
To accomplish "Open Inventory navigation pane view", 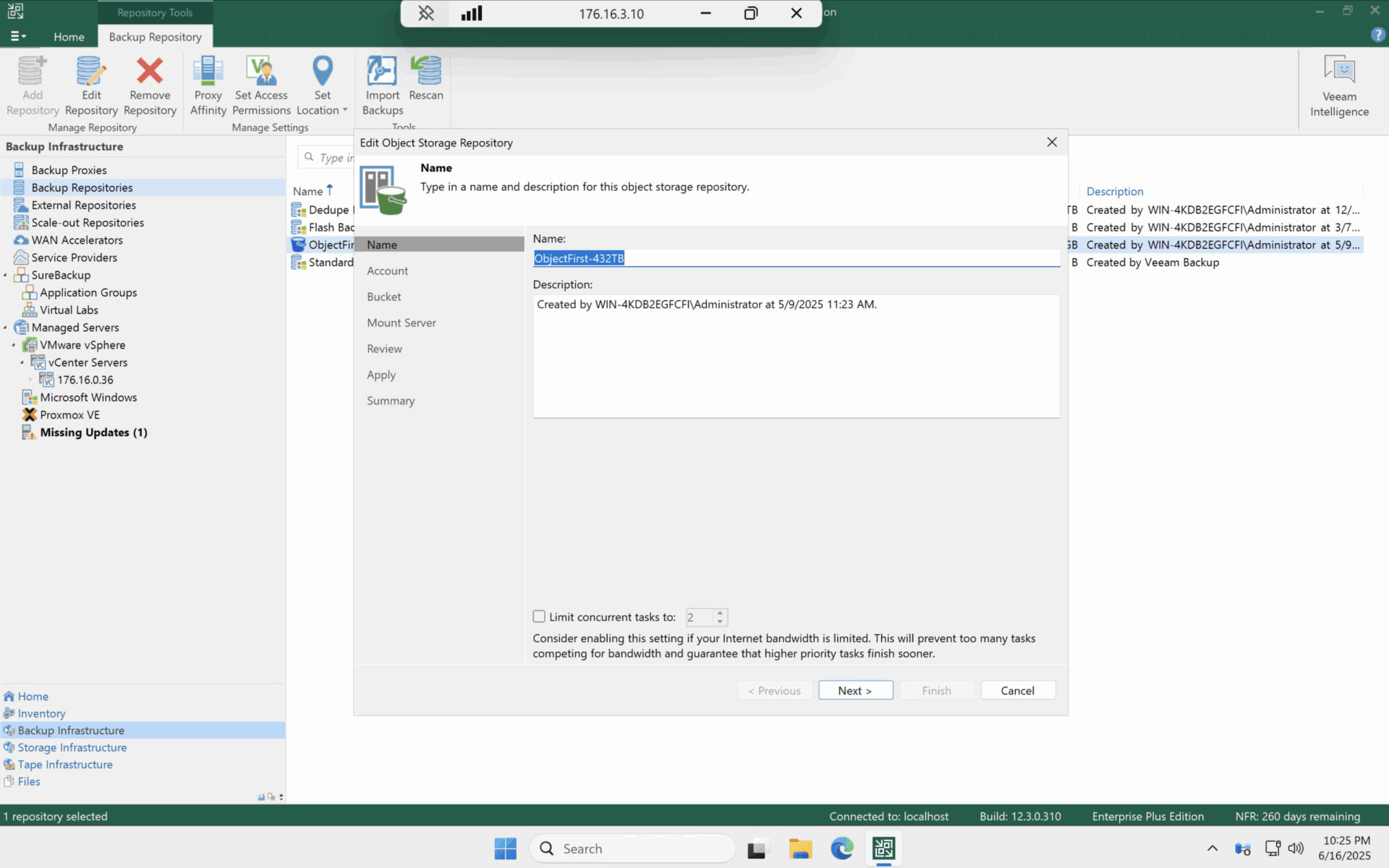I will pos(41,713).
